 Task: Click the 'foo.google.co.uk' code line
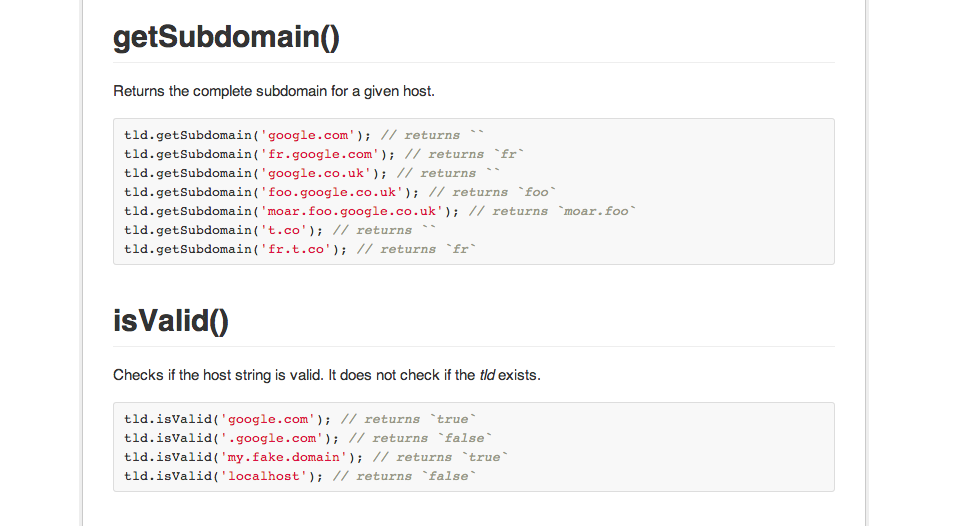(340, 192)
